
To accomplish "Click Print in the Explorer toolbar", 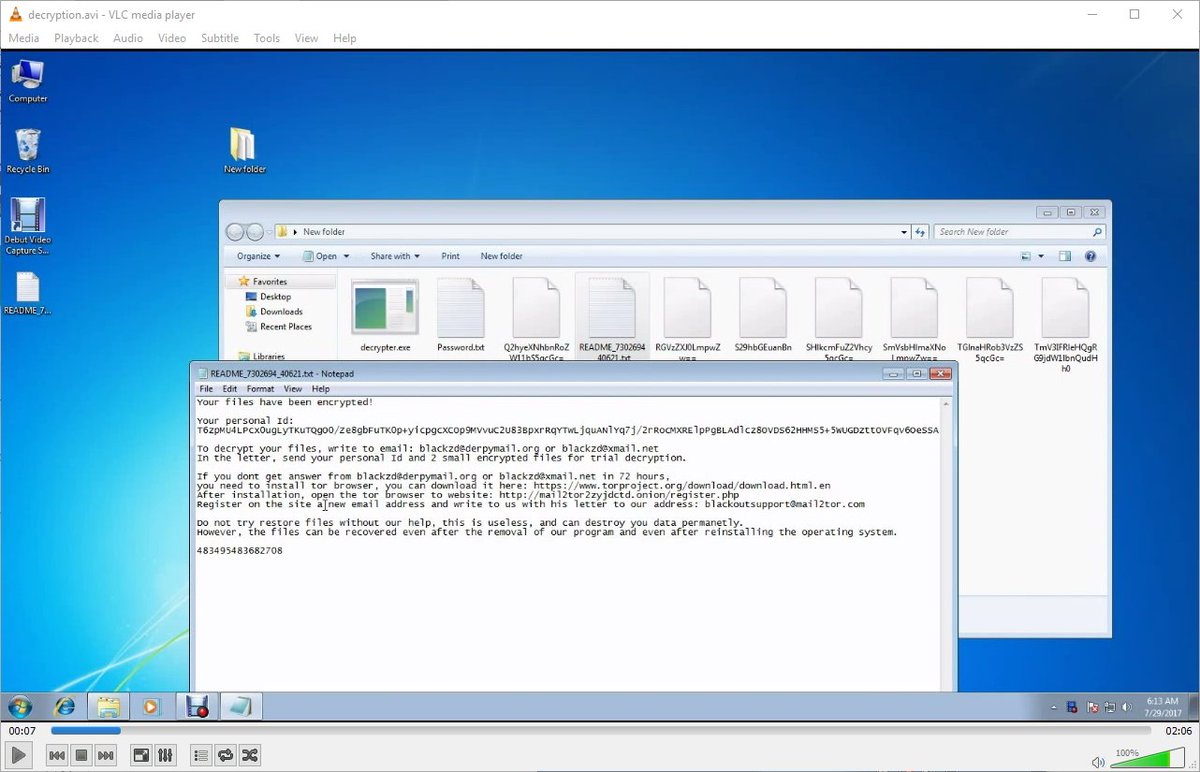I will click(450, 256).
